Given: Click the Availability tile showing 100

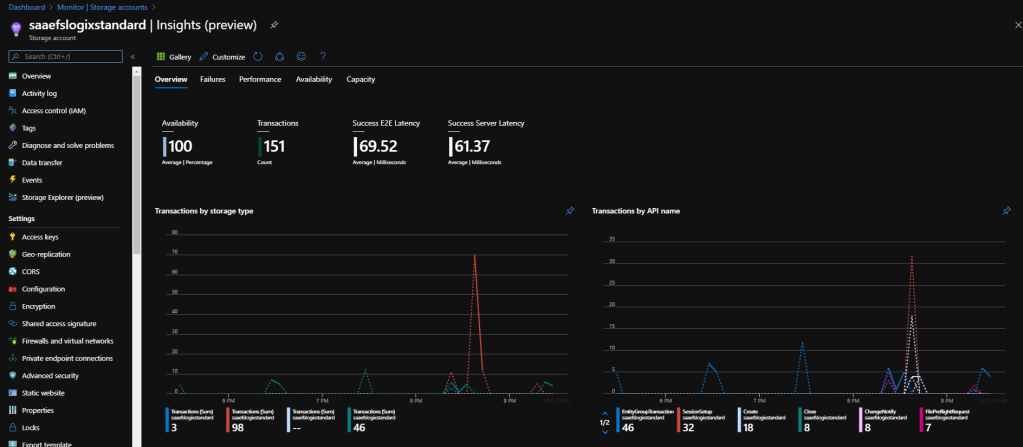Looking at the screenshot, I should pyautogui.click(x=188, y=142).
